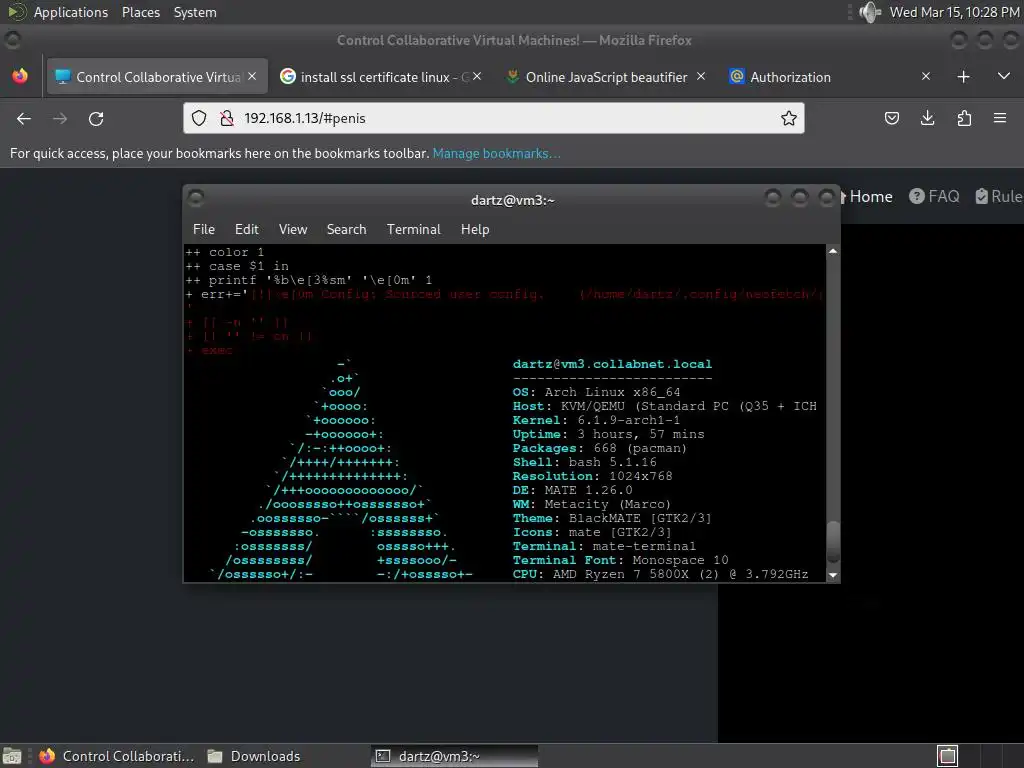Screen dimensions: 1024x768
Task: Open the Search menu in the terminal
Action: [x=346, y=229]
